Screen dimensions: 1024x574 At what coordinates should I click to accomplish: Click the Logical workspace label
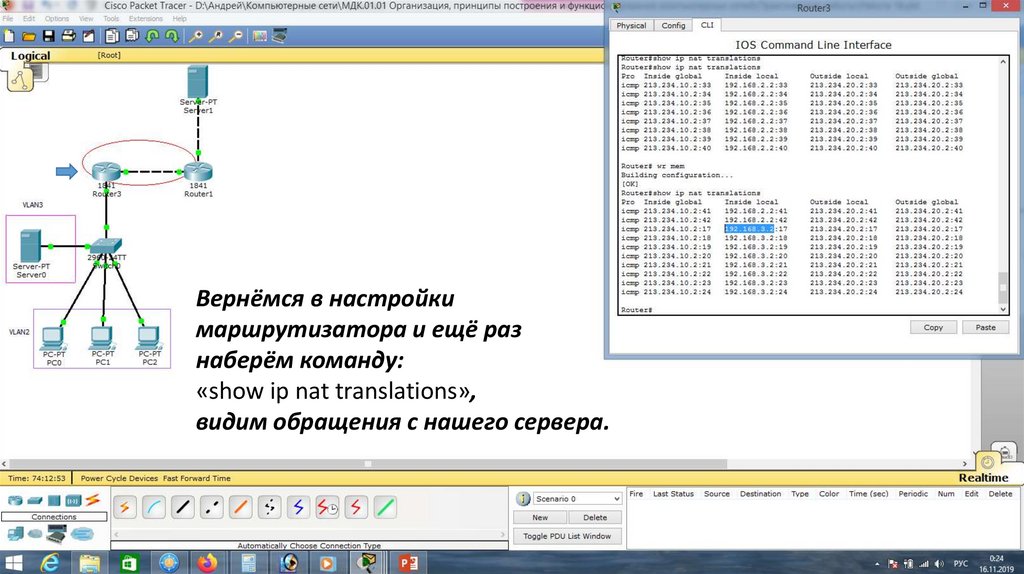[30, 56]
